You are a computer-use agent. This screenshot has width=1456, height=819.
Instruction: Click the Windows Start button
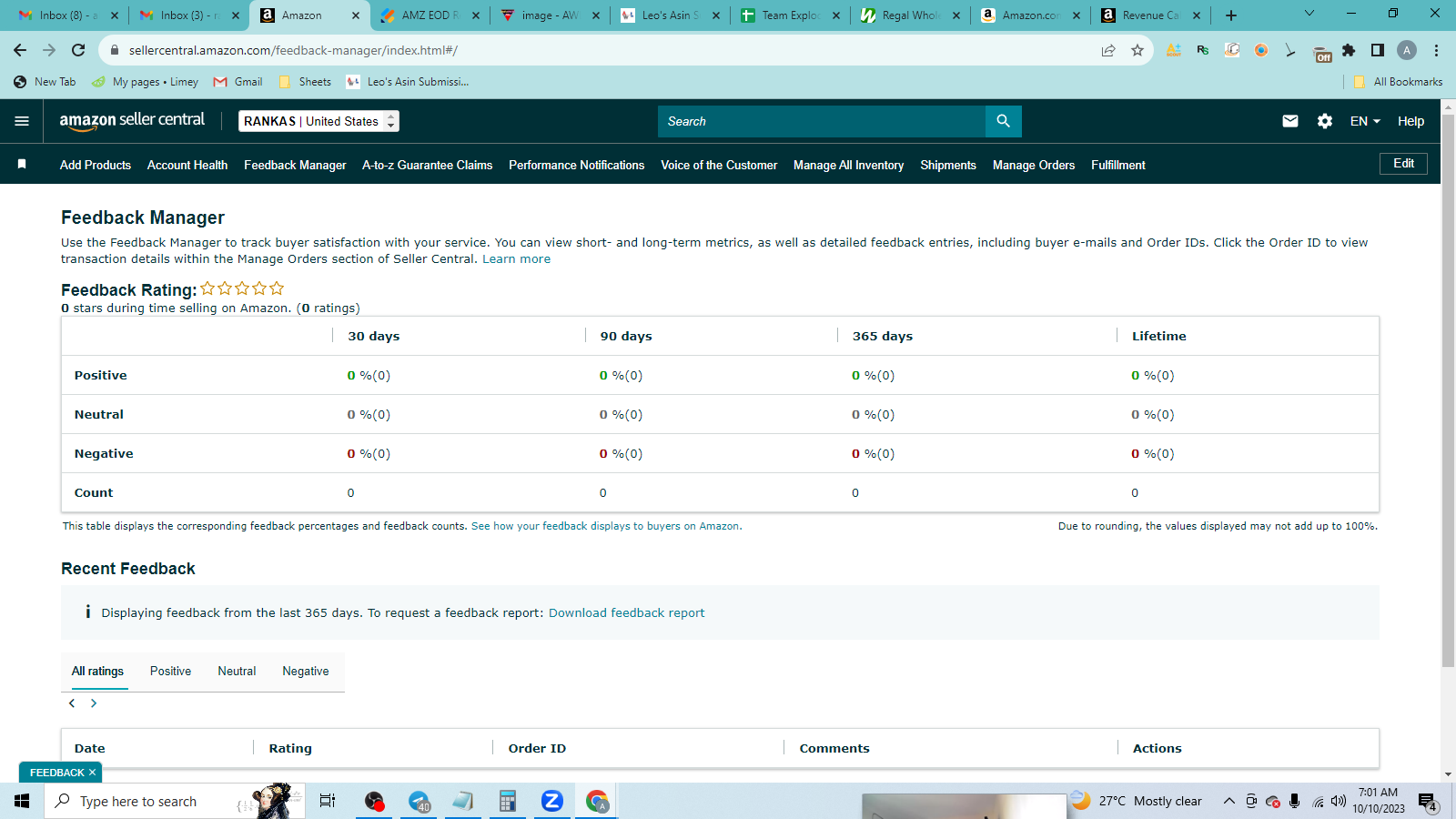[22, 801]
